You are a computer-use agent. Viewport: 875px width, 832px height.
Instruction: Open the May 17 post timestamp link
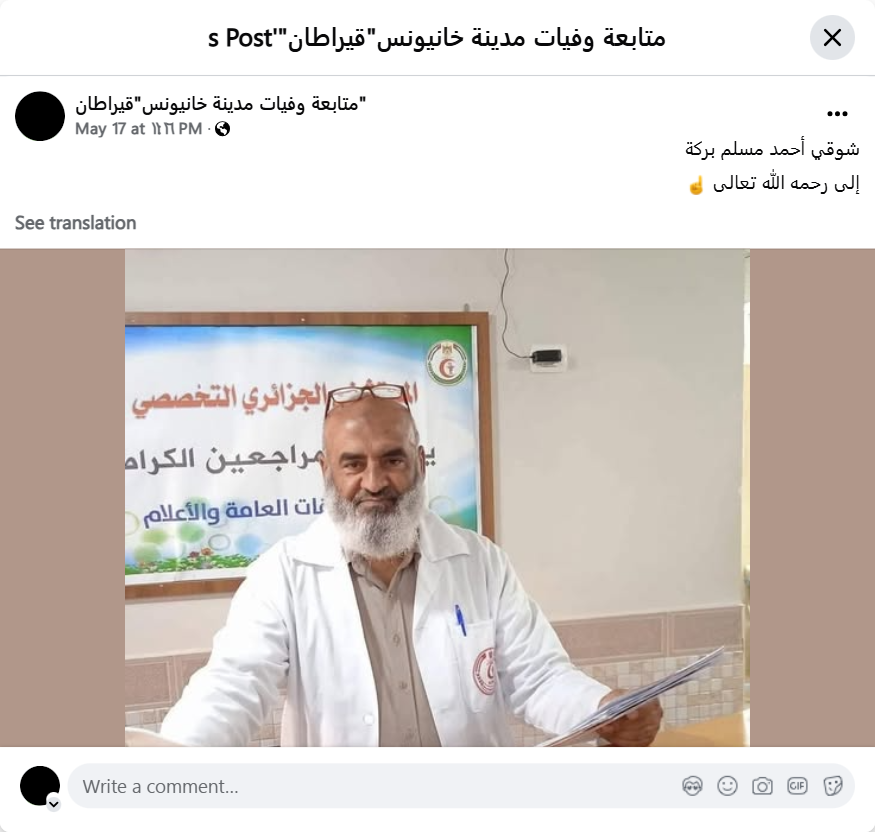click(138, 129)
